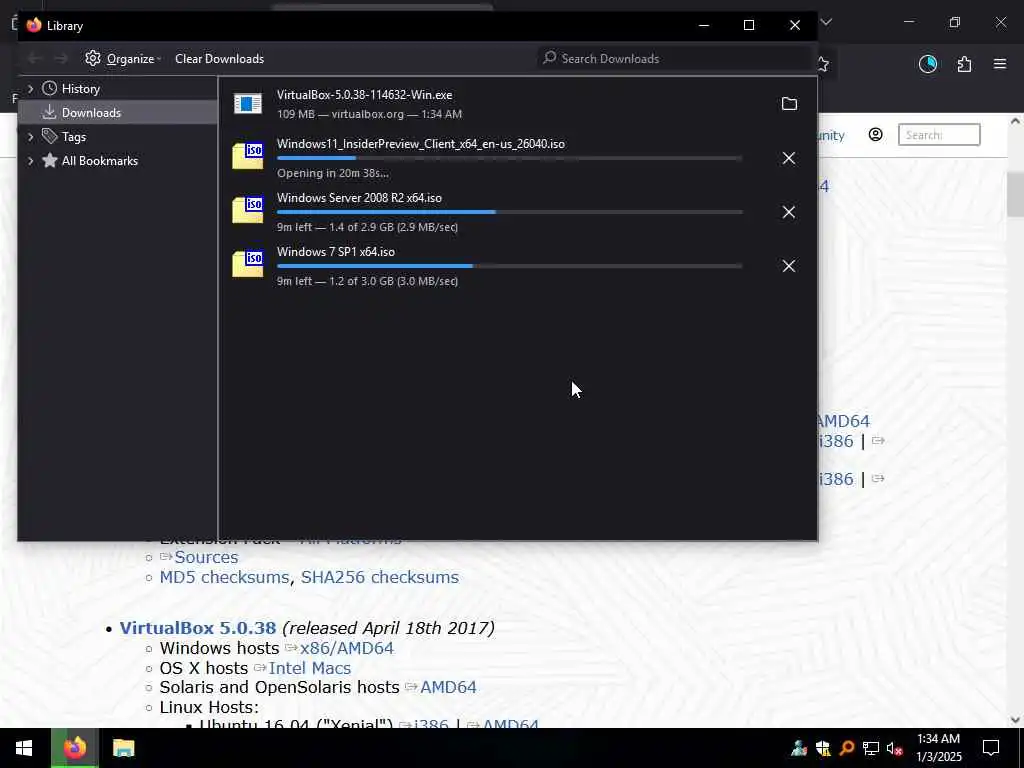Bookmark this page with the star icon

pyautogui.click(x=824, y=65)
